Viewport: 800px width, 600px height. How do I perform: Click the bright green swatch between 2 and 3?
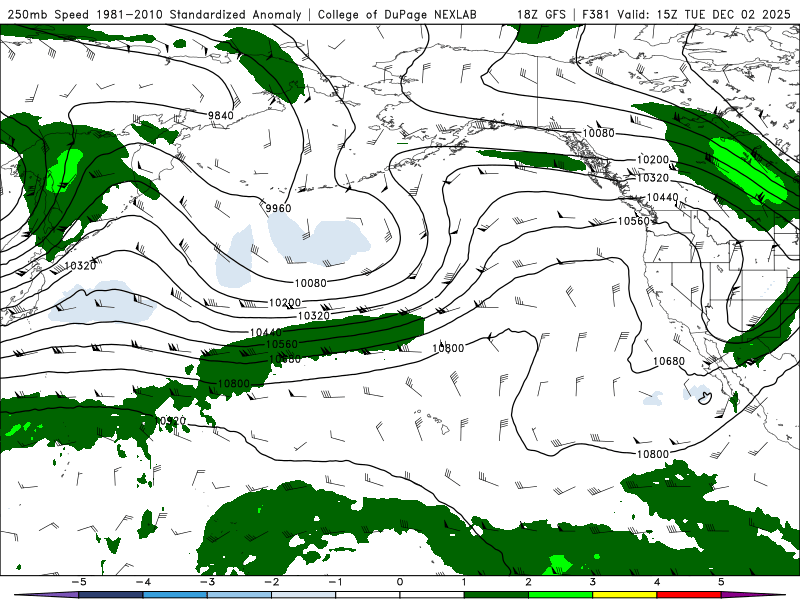[560, 595]
